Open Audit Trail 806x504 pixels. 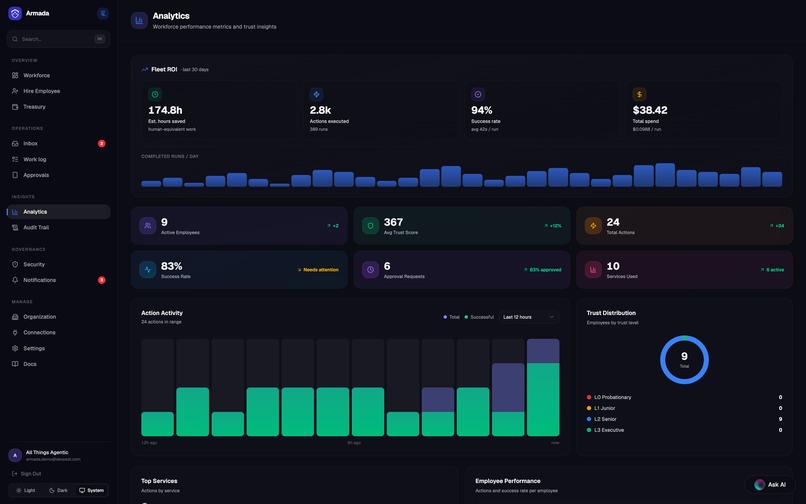click(59, 227)
